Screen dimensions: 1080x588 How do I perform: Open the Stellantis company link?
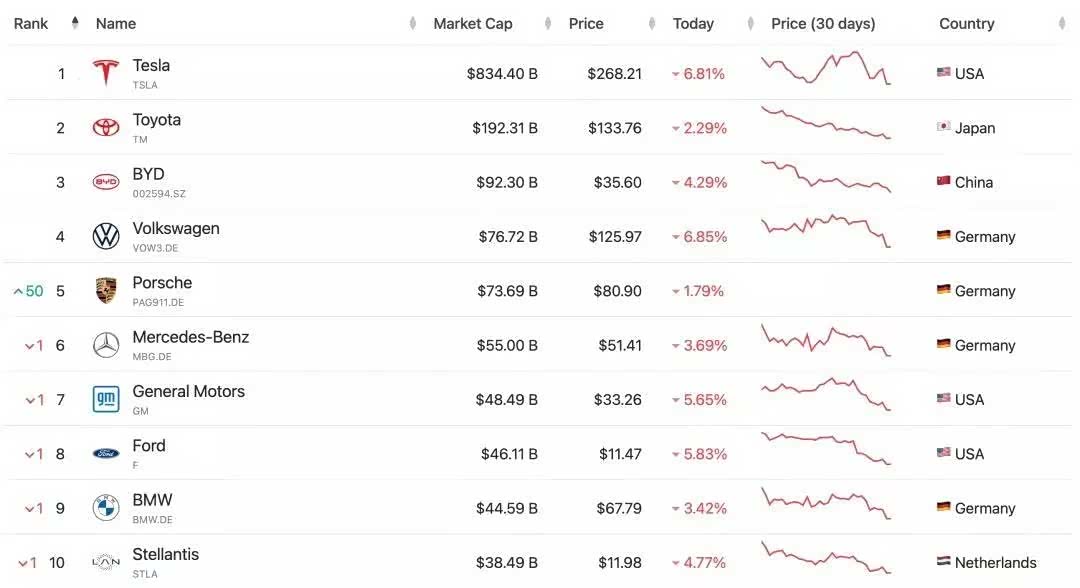[x=166, y=554]
